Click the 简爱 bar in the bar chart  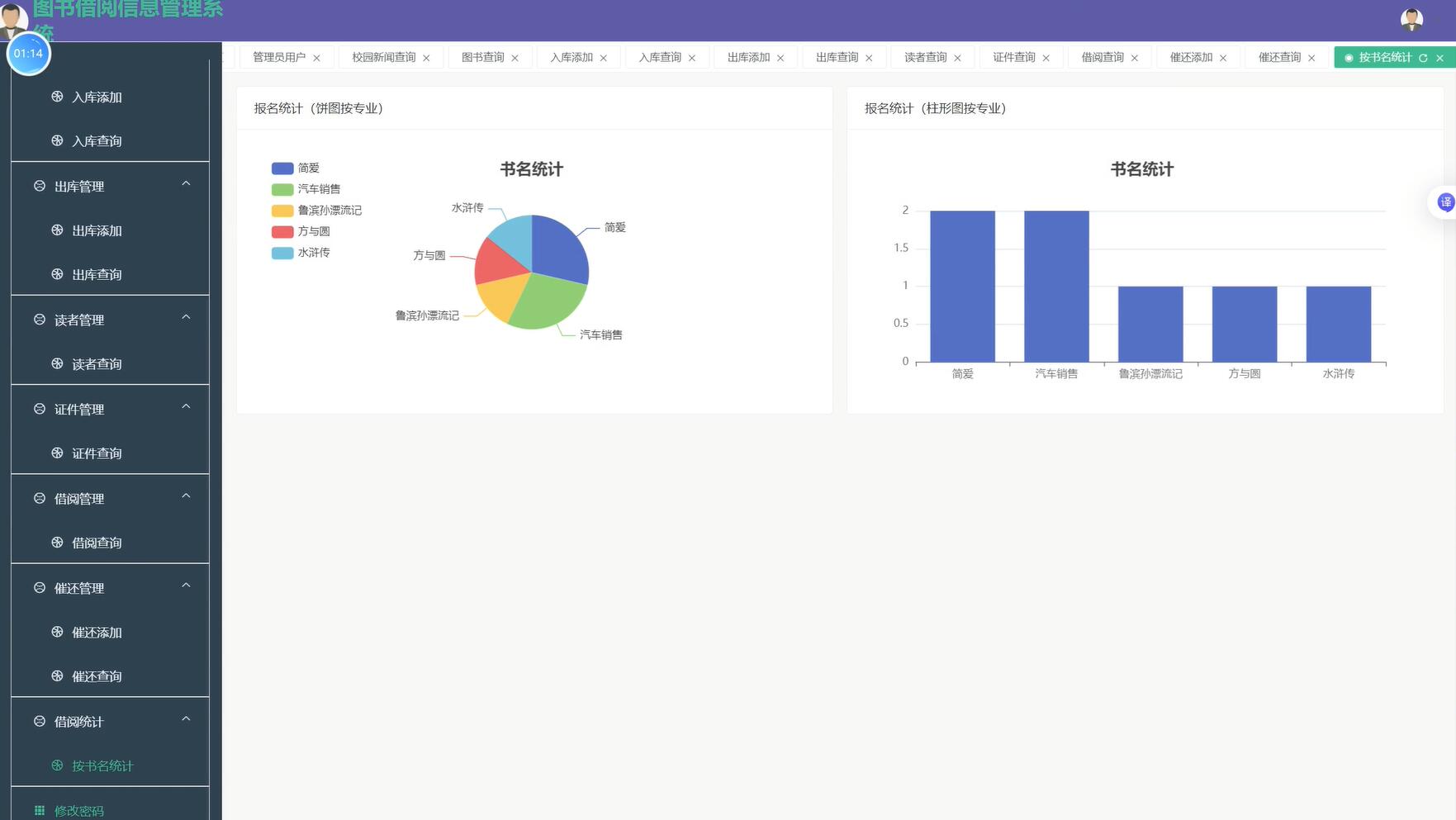click(962, 287)
